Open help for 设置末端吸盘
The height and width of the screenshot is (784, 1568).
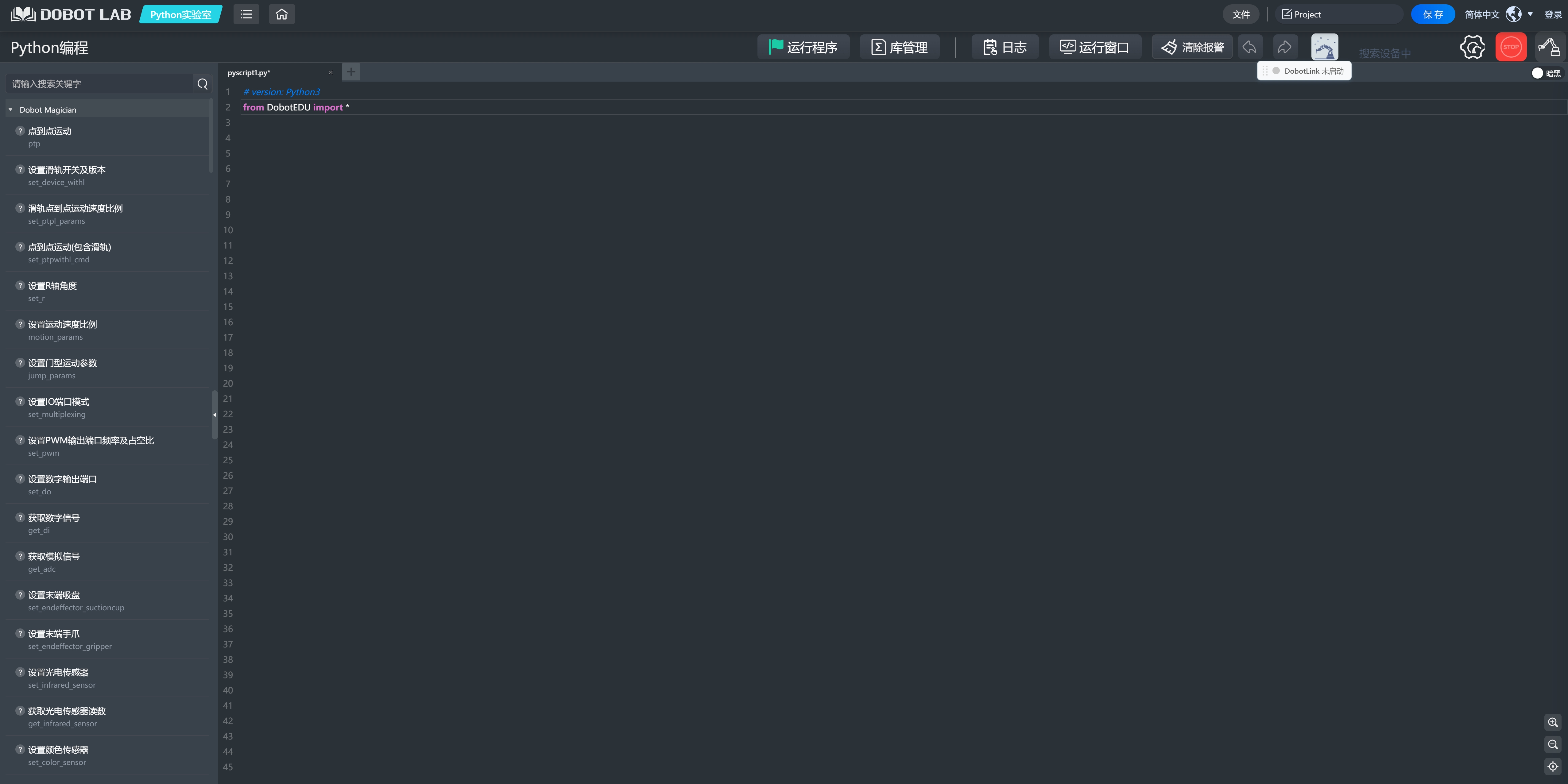[x=20, y=595]
